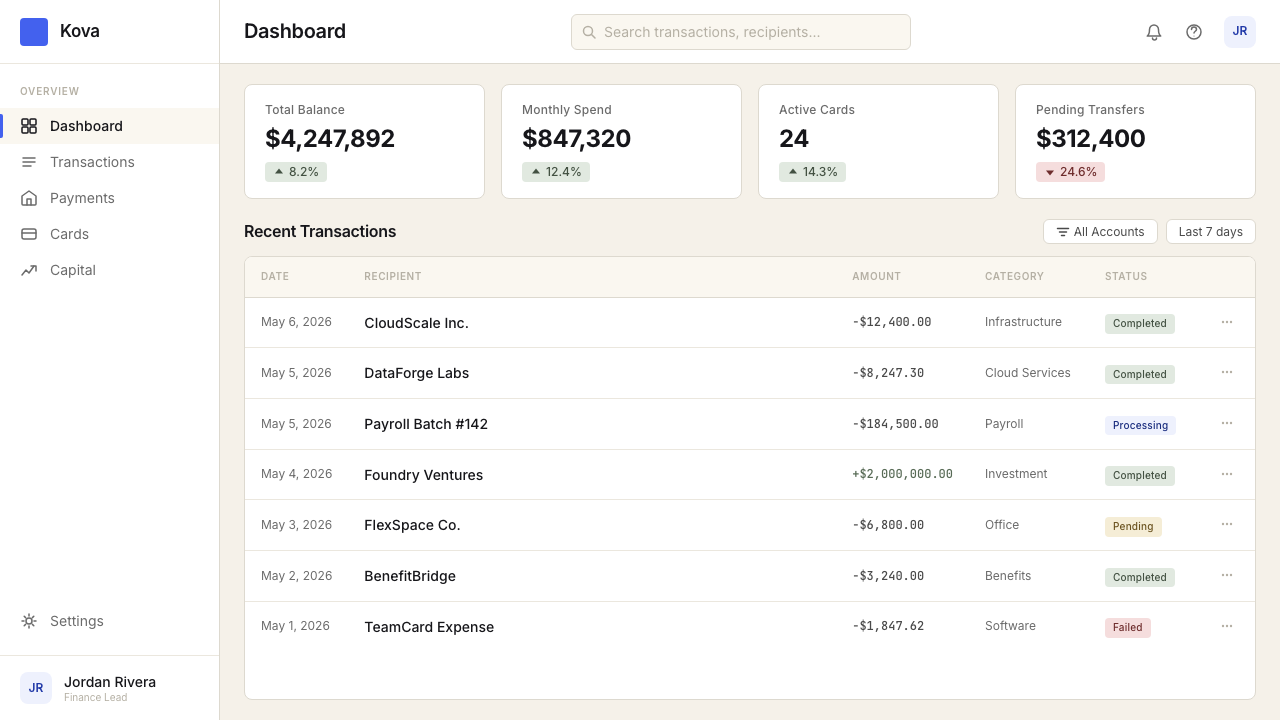
Task: Click Jordan Rivera avatar in sidebar footer
Action: (x=36, y=688)
